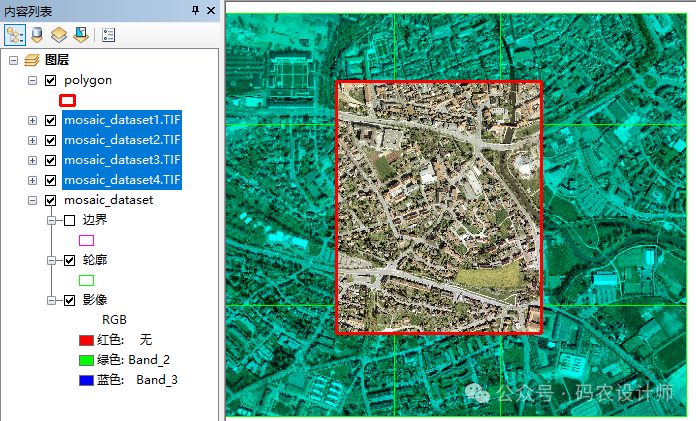Hide the mosaic_dataset2.TIF layer
Image resolution: width=696 pixels, height=421 pixels.
50,140
